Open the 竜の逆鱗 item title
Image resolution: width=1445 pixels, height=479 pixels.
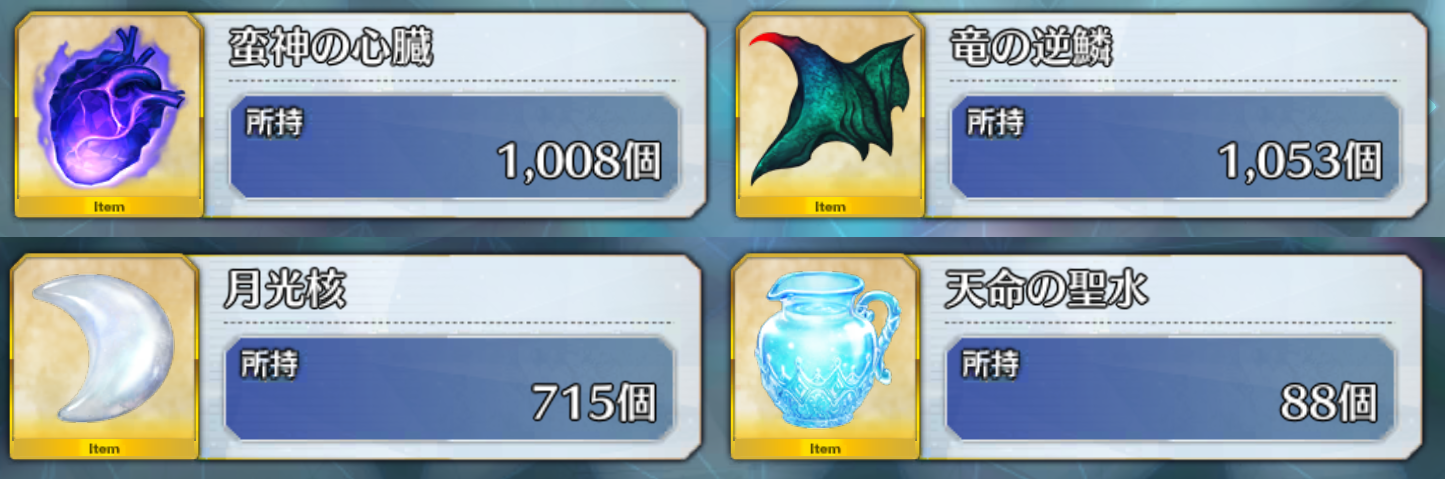(1032, 48)
